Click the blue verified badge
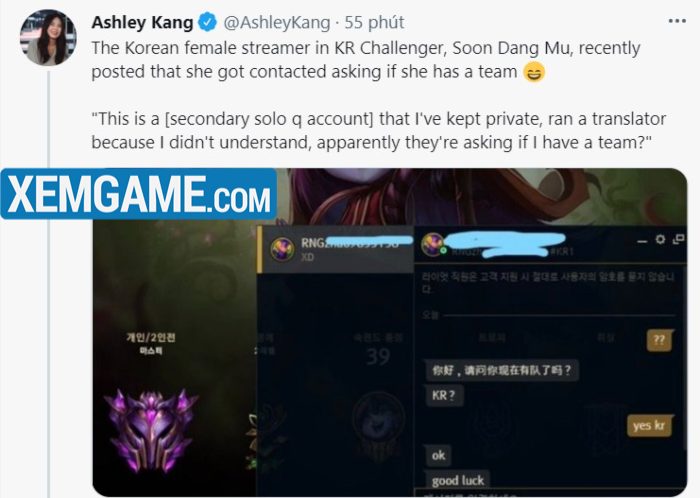 207,22
